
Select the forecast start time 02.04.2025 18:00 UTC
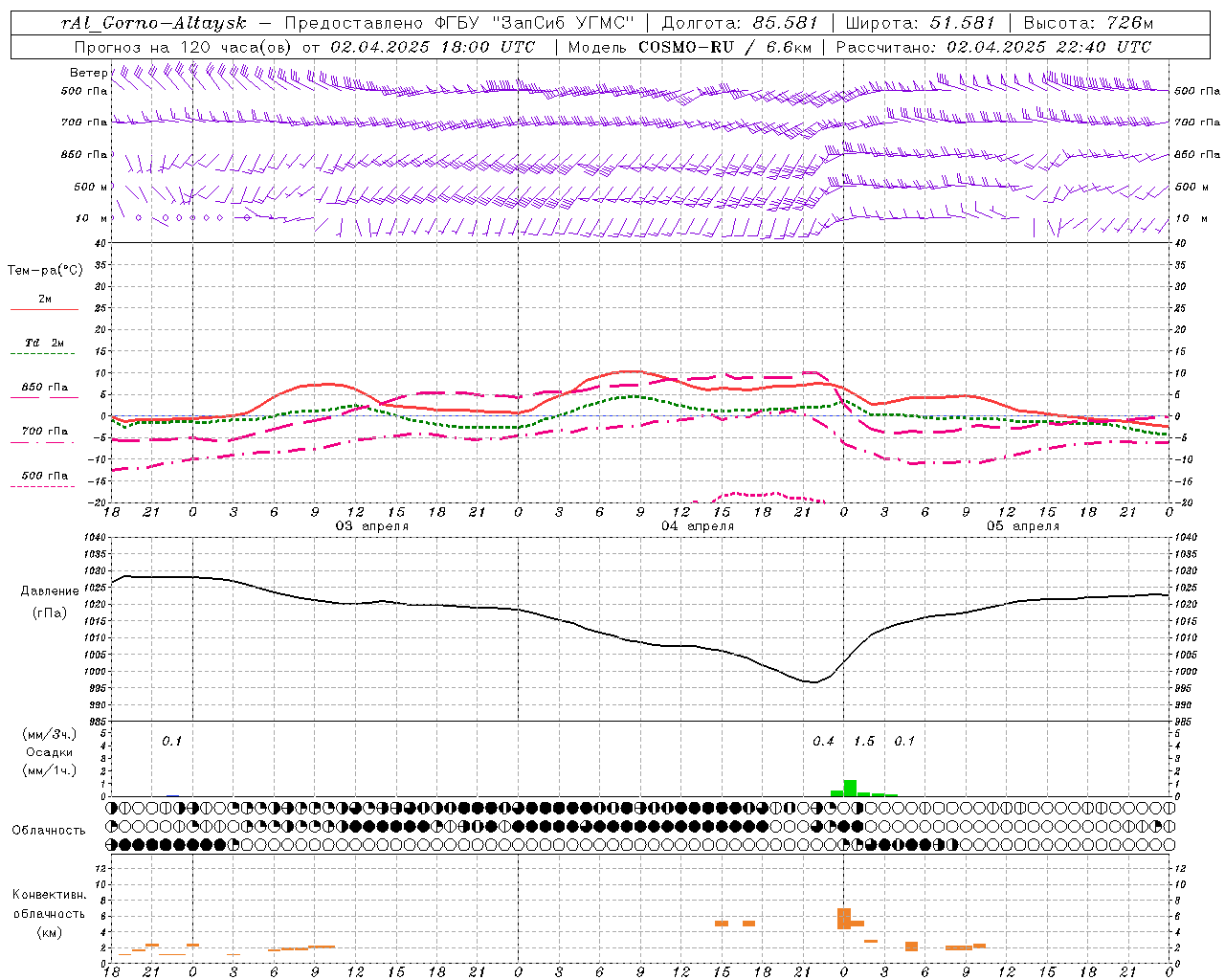point(433,46)
